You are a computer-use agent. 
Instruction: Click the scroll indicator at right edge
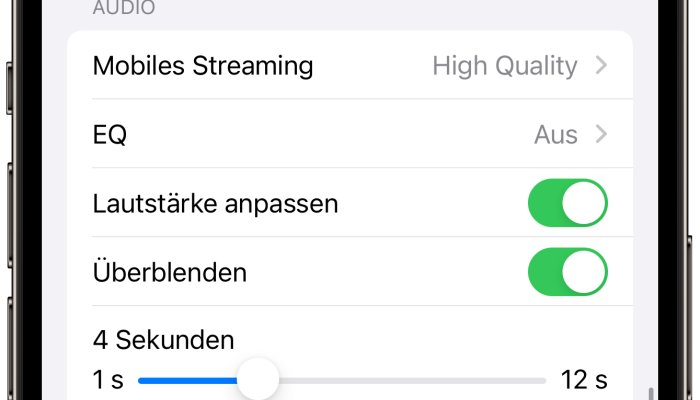coord(652,393)
